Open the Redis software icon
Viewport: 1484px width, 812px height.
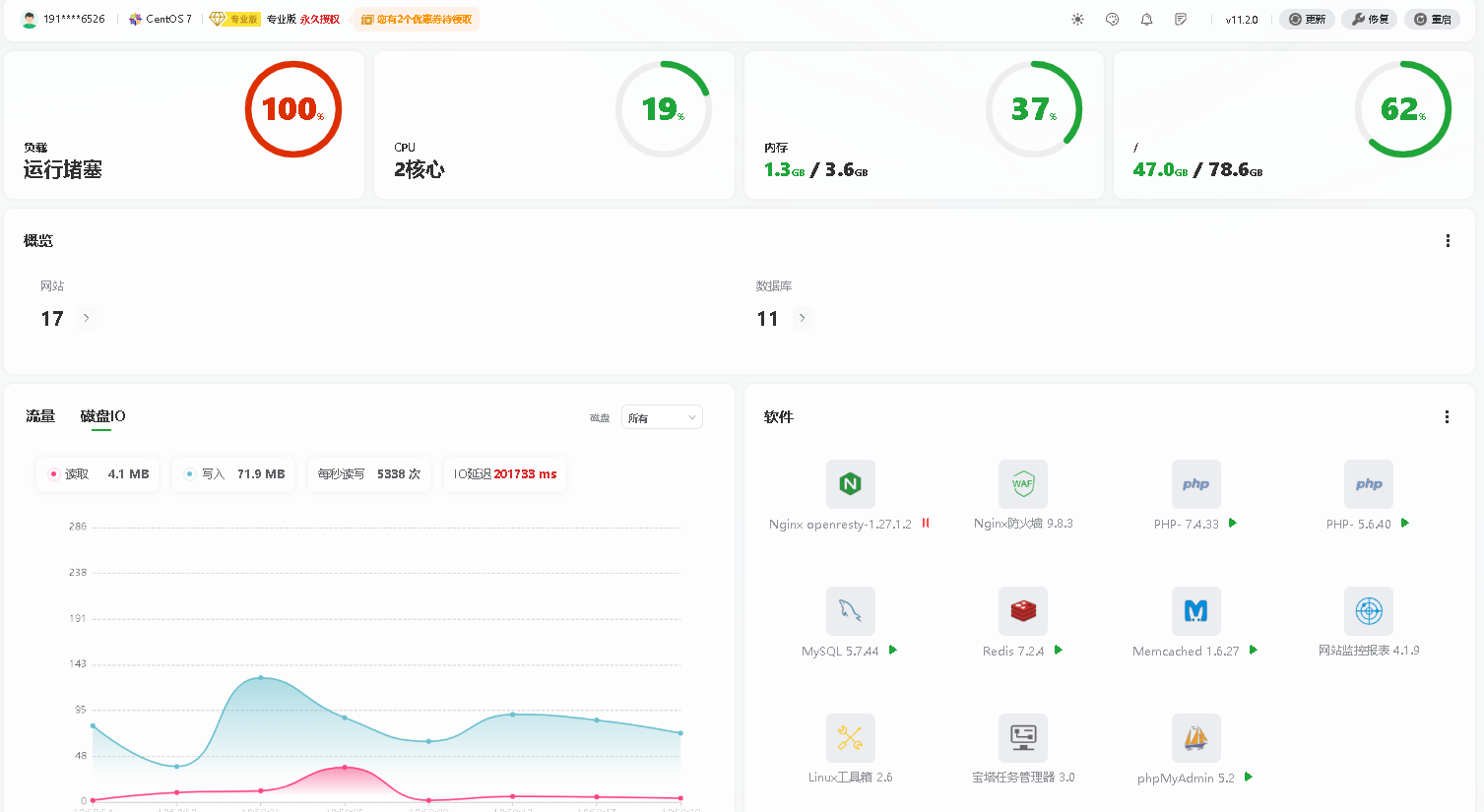tap(1022, 610)
